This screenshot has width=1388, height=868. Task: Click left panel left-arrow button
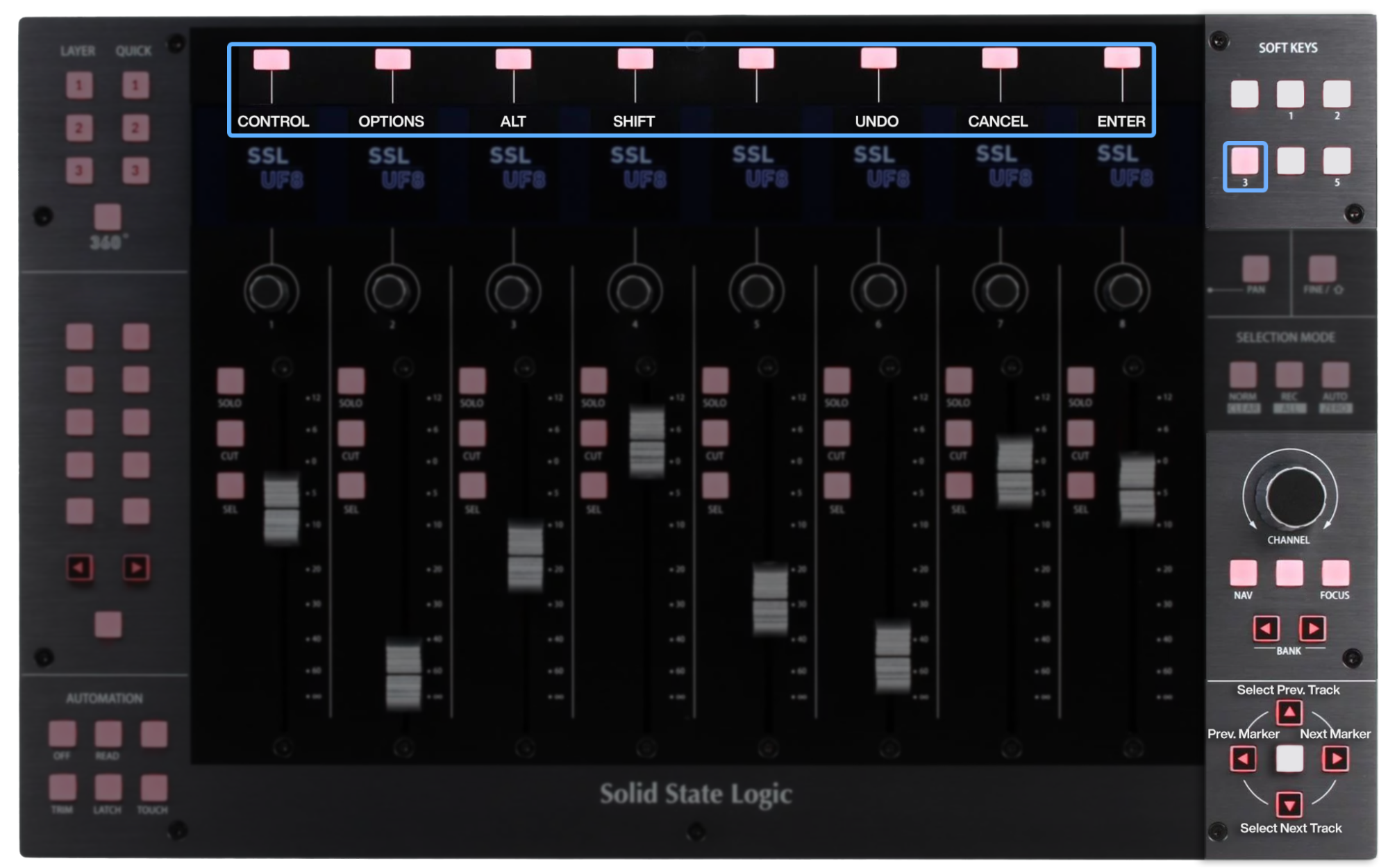point(79,568)
